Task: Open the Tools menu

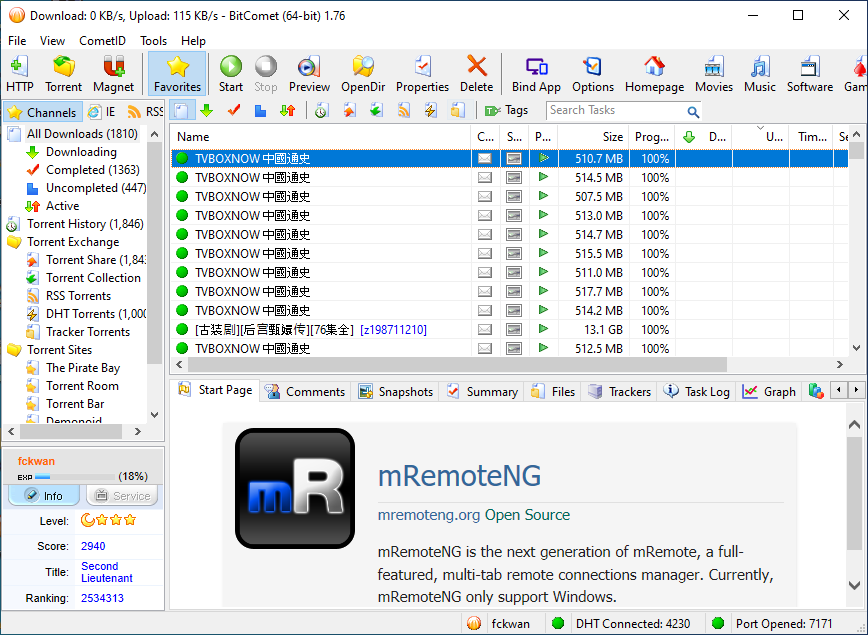Action: click(x=153, y=41)
